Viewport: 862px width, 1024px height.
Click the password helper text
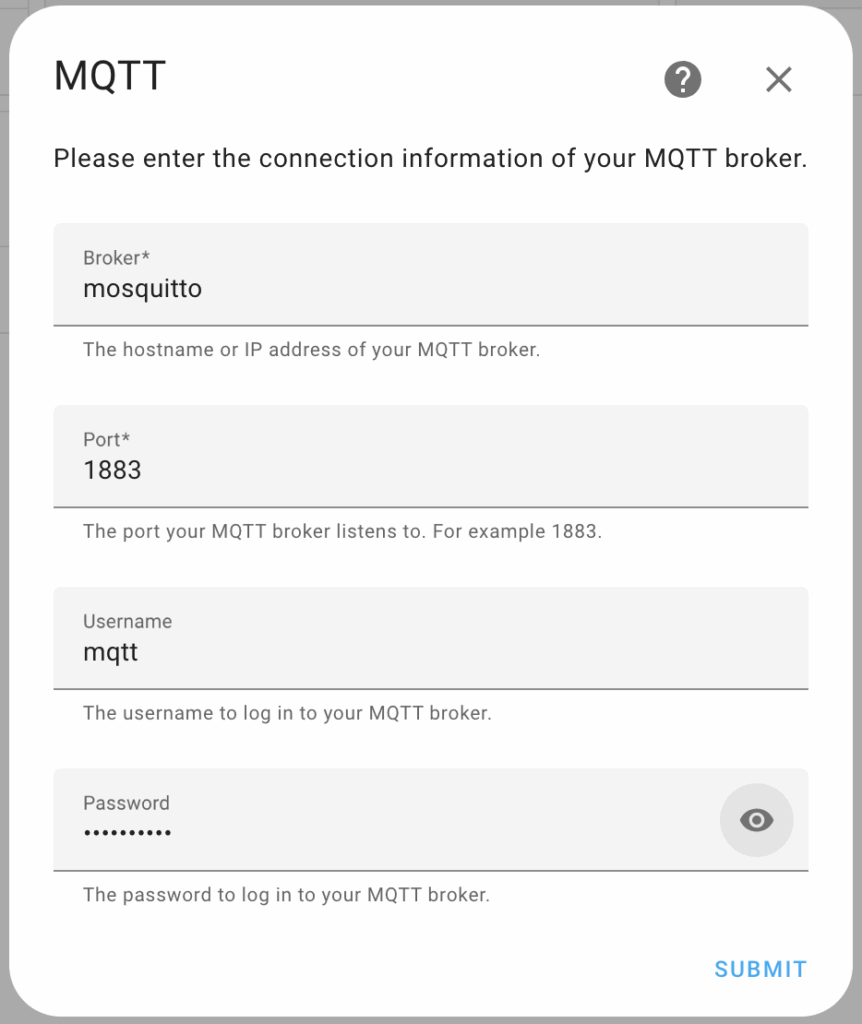[x=286, y=895]
